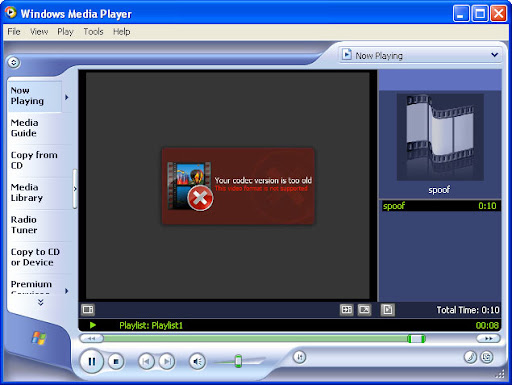Open the Radio Tuner section
Screen dimensions: 512x385
24,225
